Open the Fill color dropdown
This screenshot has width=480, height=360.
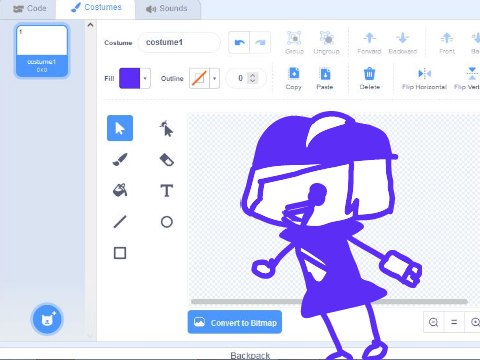click(145, 78)
